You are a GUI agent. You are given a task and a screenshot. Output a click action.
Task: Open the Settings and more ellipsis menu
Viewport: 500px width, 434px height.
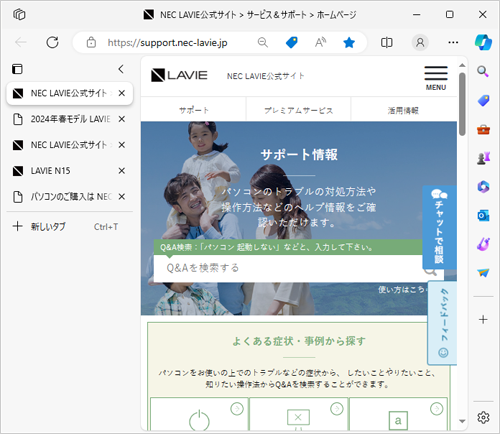click(453, 42)
